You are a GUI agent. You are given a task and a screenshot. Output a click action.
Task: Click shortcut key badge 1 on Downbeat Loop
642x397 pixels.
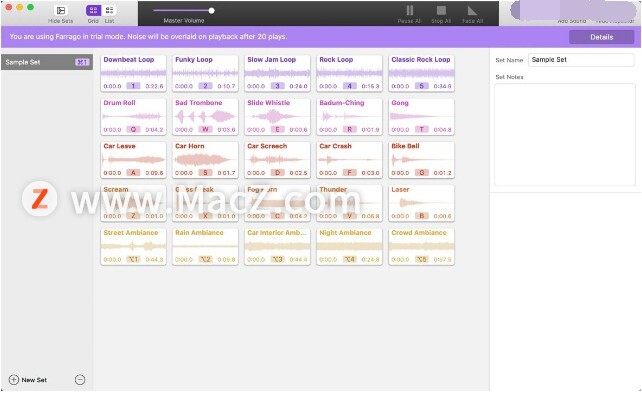133,86
